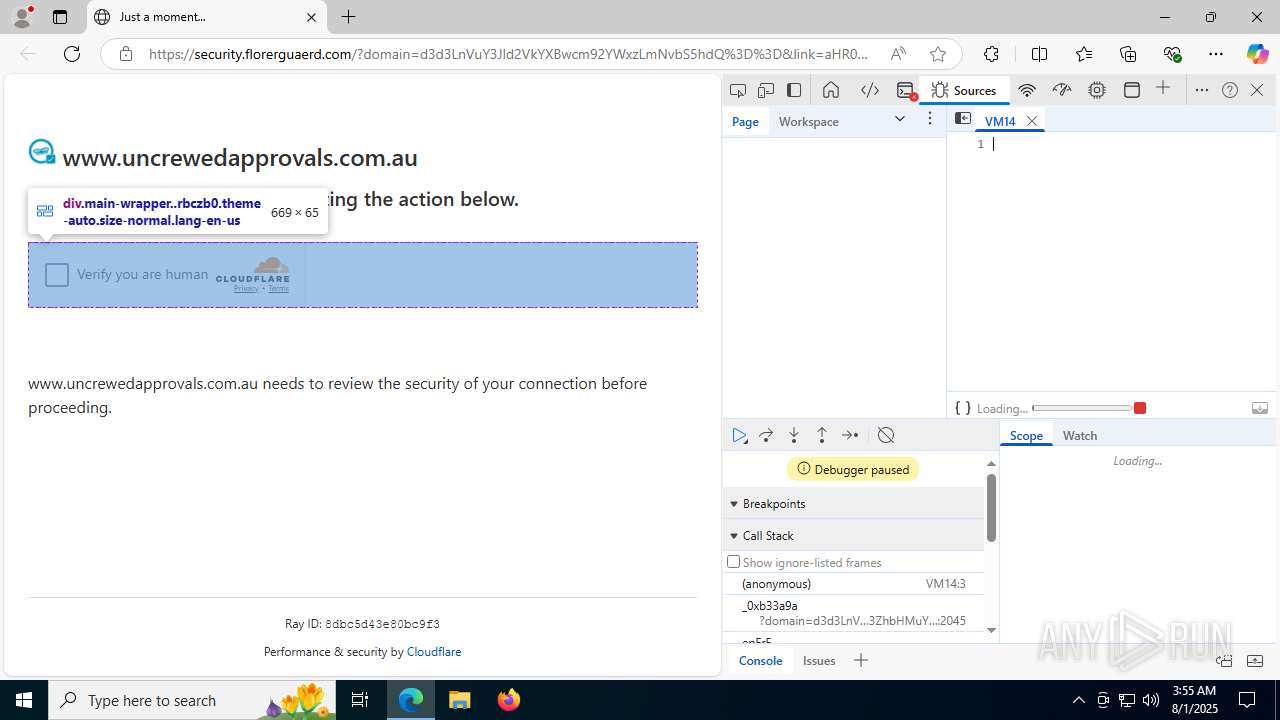Image resolution: width=1280 pixels, height=720 pixels.
Task: Deactivate breakpoints
Action: [886, 435]
